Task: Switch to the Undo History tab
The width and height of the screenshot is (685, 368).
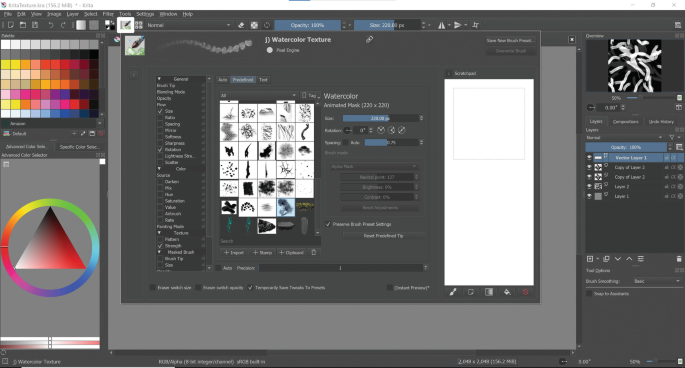Action: 661,122
